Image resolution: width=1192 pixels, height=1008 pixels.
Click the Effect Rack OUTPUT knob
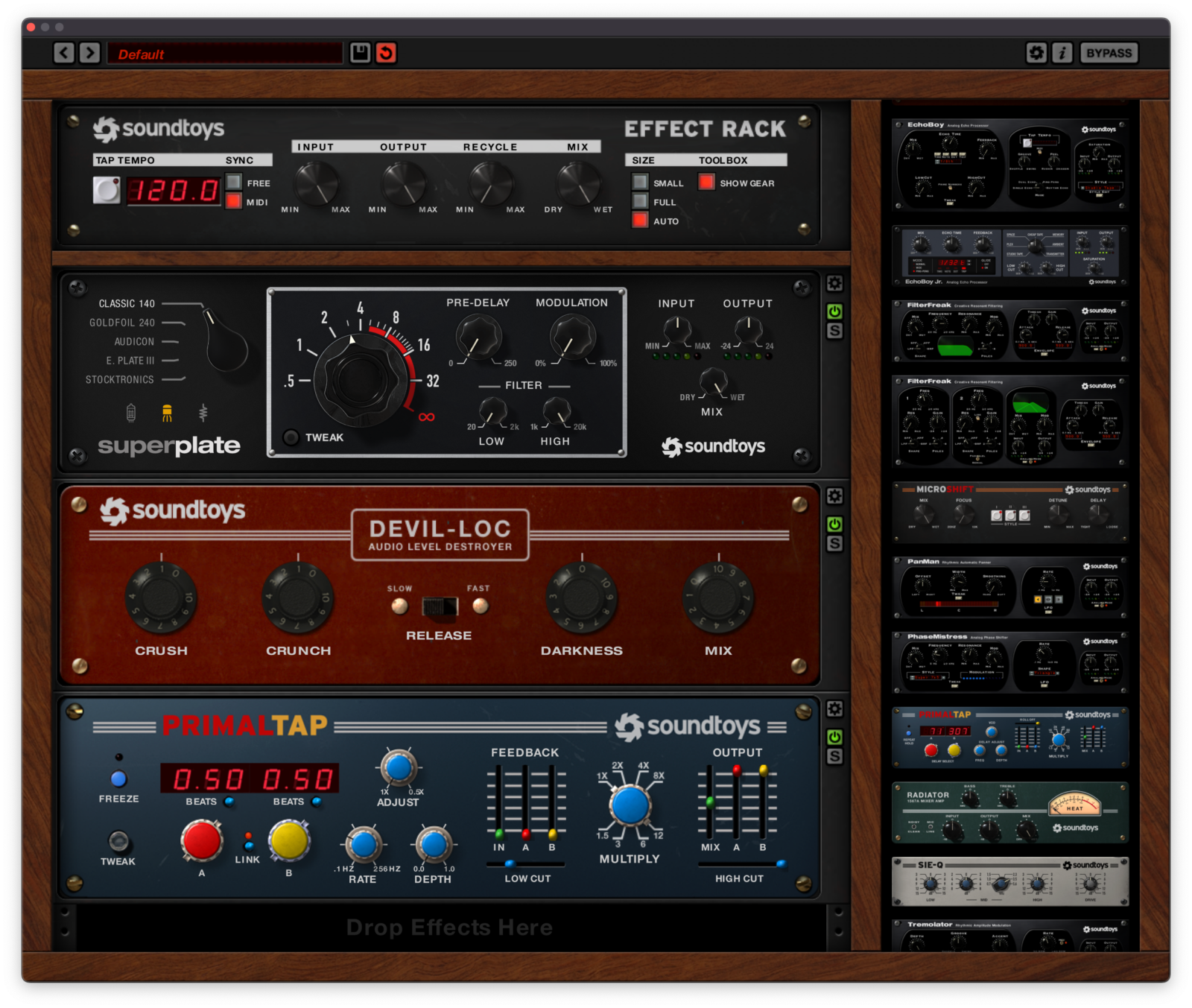[404, 183]
